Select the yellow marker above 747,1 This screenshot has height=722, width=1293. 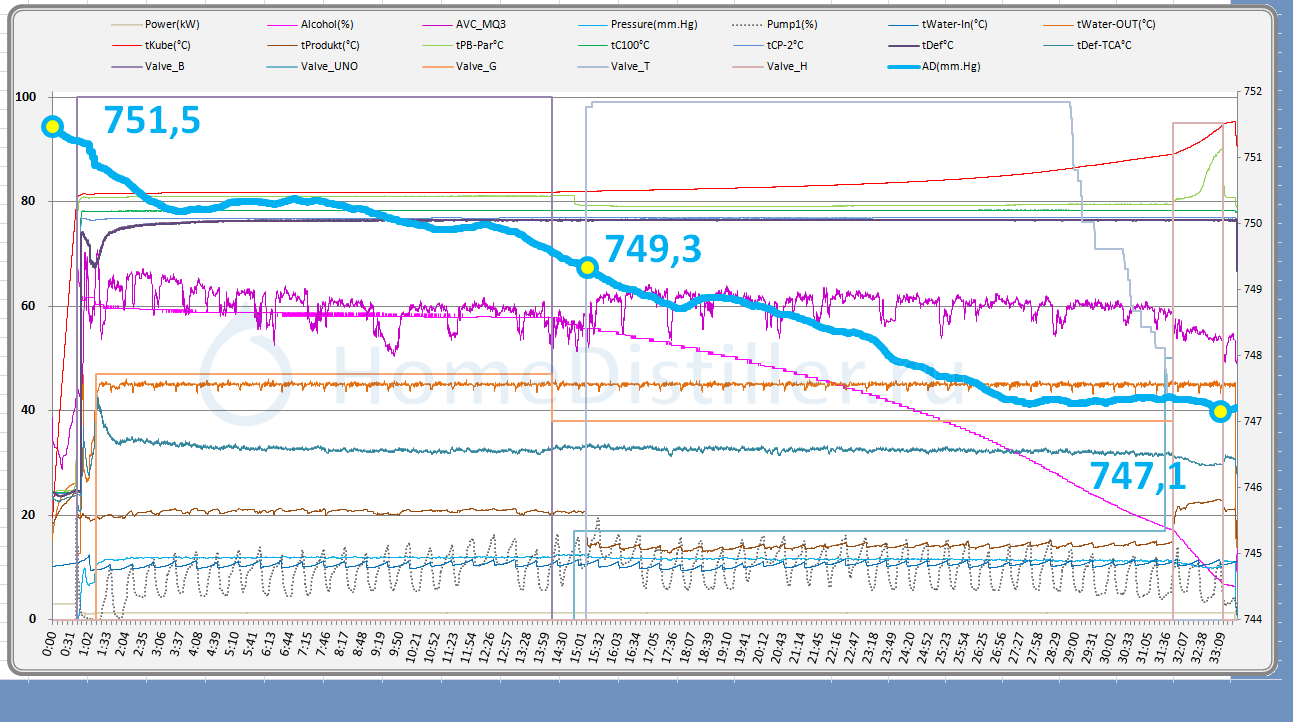pyautogui.click(x=1220, y=411)
